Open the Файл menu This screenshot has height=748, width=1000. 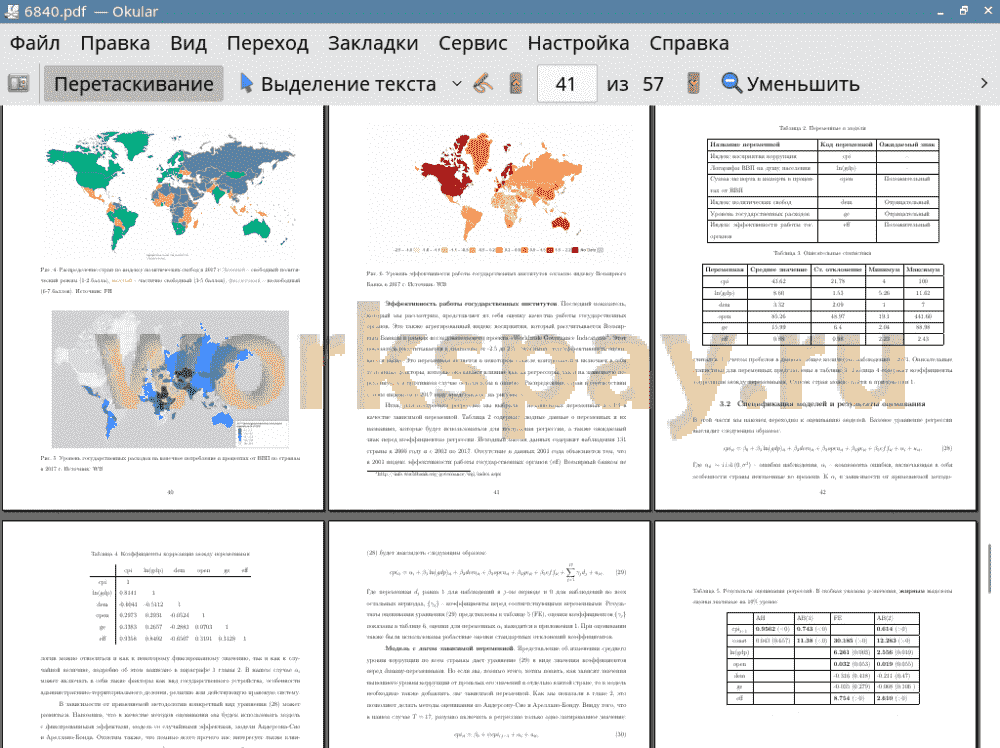(x=35, y=43)
